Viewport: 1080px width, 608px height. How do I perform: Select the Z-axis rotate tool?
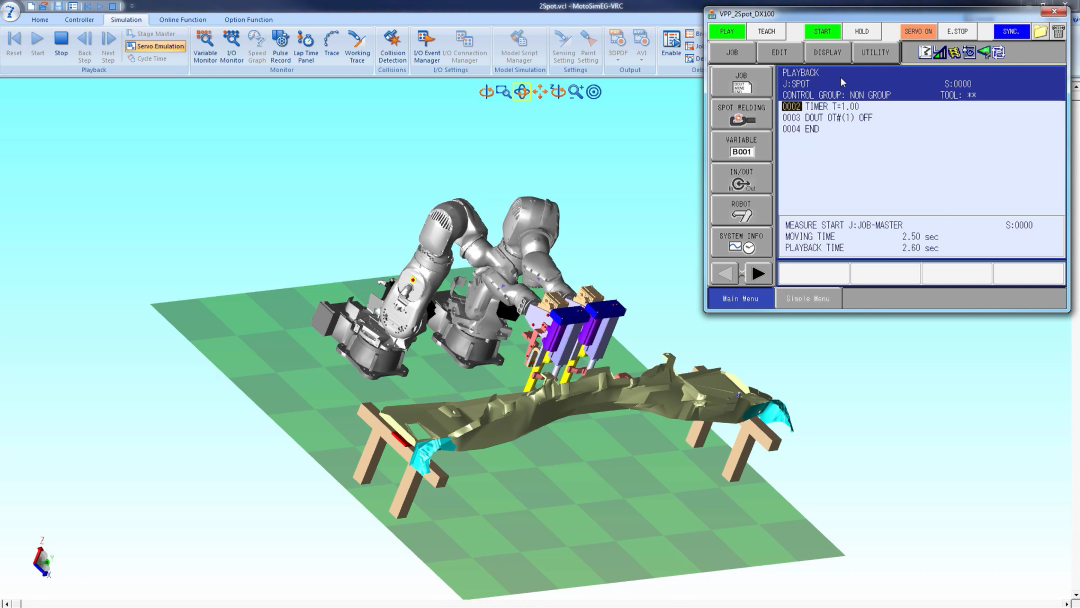(558, 92)
